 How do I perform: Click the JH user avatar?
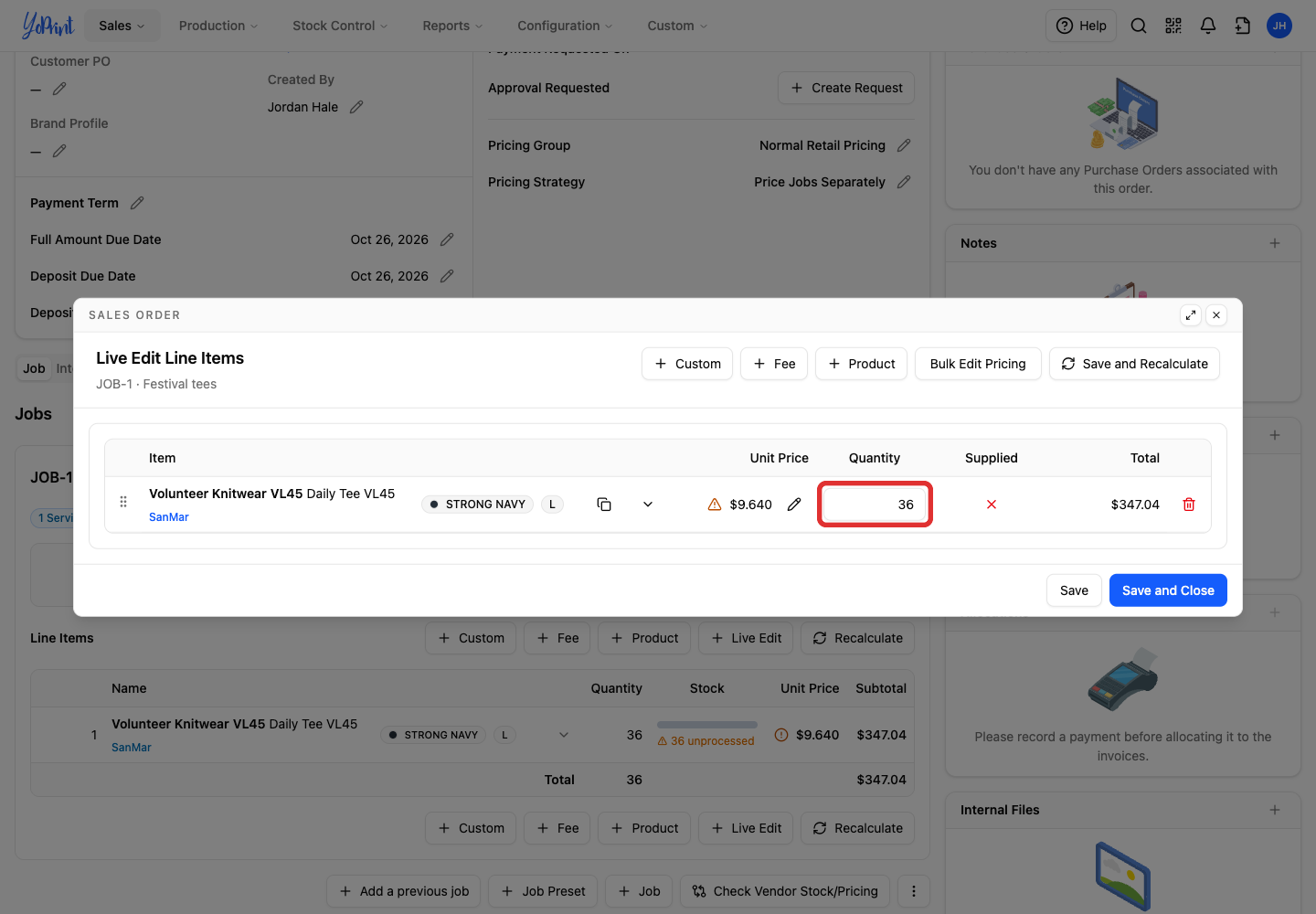[1279, 26]
